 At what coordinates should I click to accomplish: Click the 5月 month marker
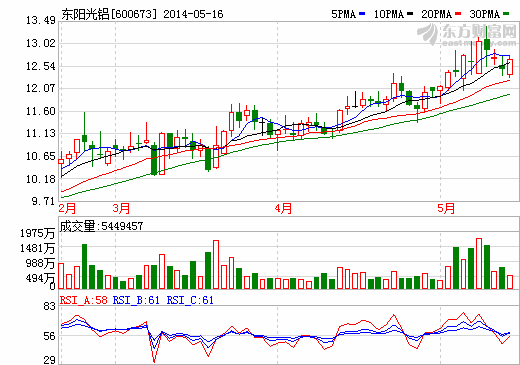coord(446,209)
